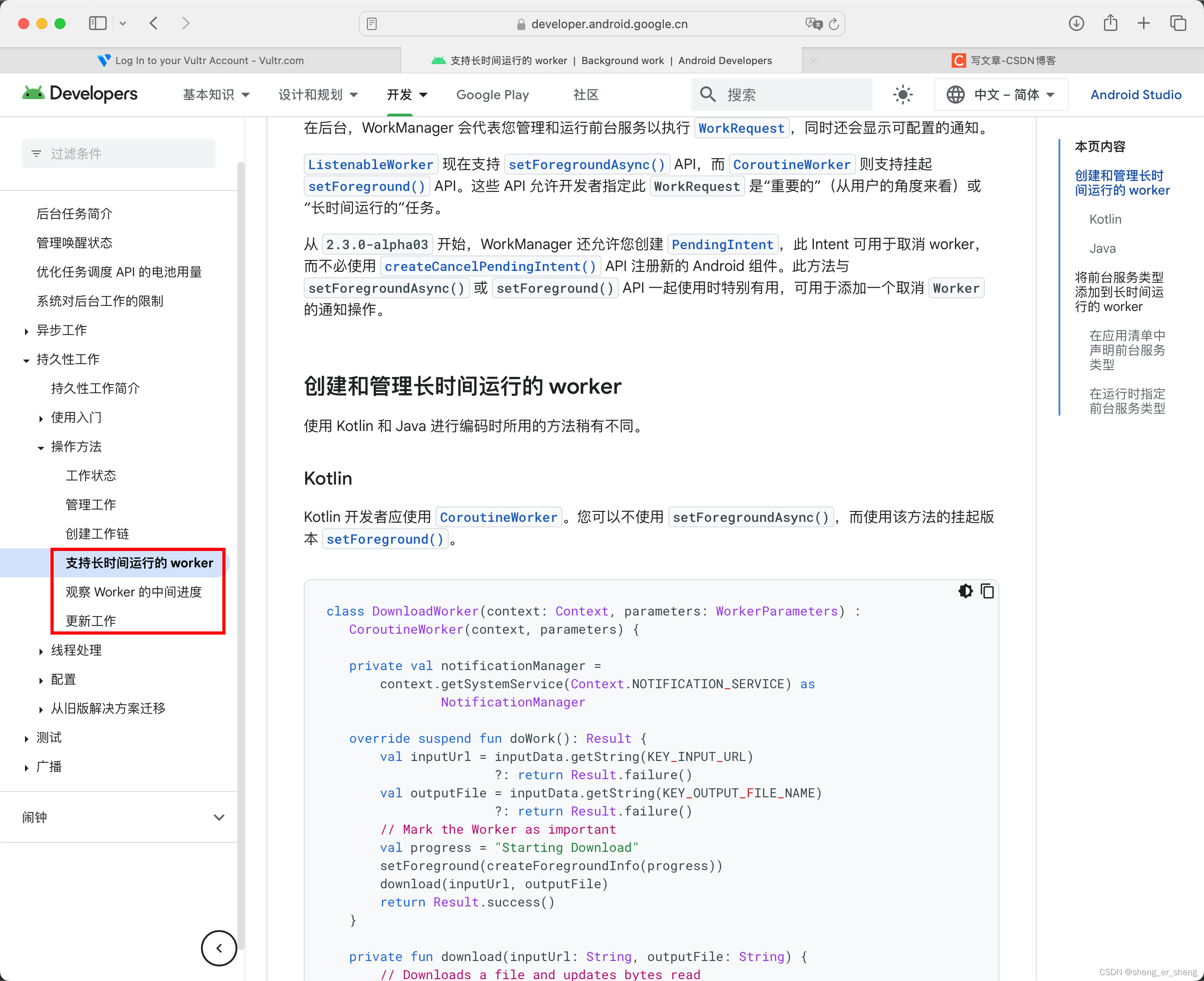Open the 开发 menu
The height and width of the screenshot is (981, 1204).
pyautogui.click(x=406, y=95)
